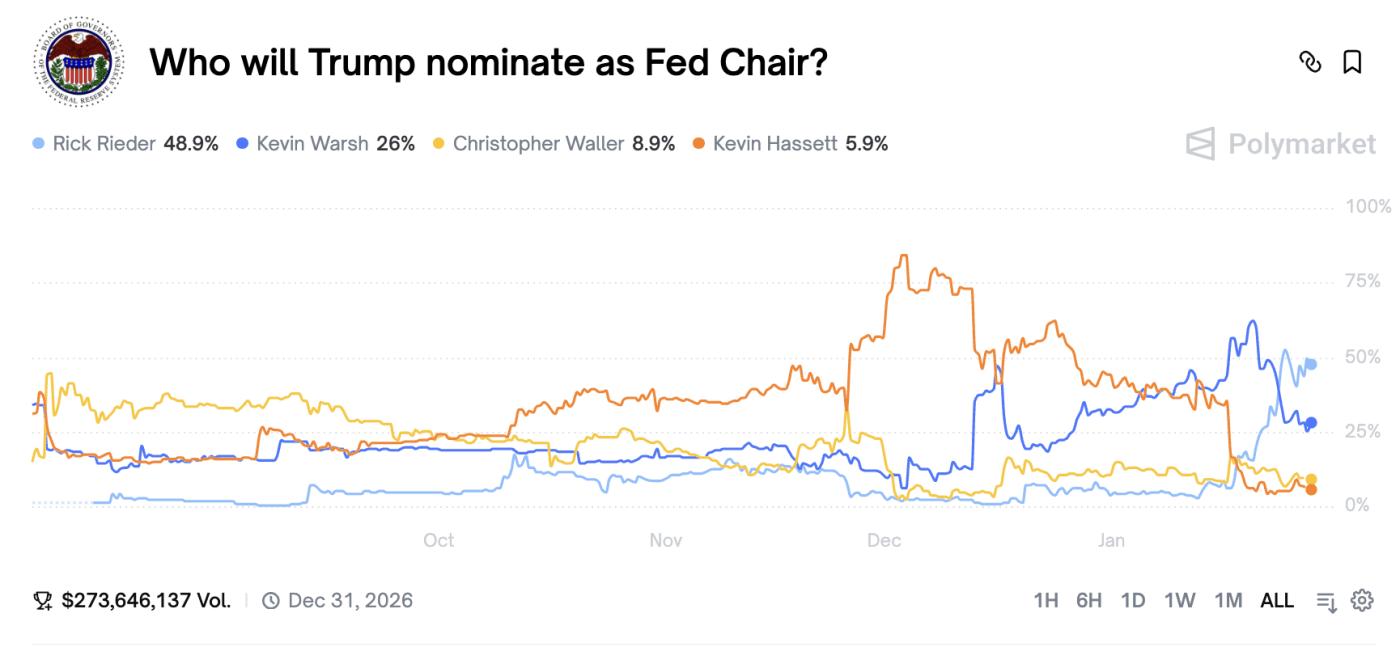
Task: Click the Polymarket logo watermark
Action: [x=1281, y=144]
